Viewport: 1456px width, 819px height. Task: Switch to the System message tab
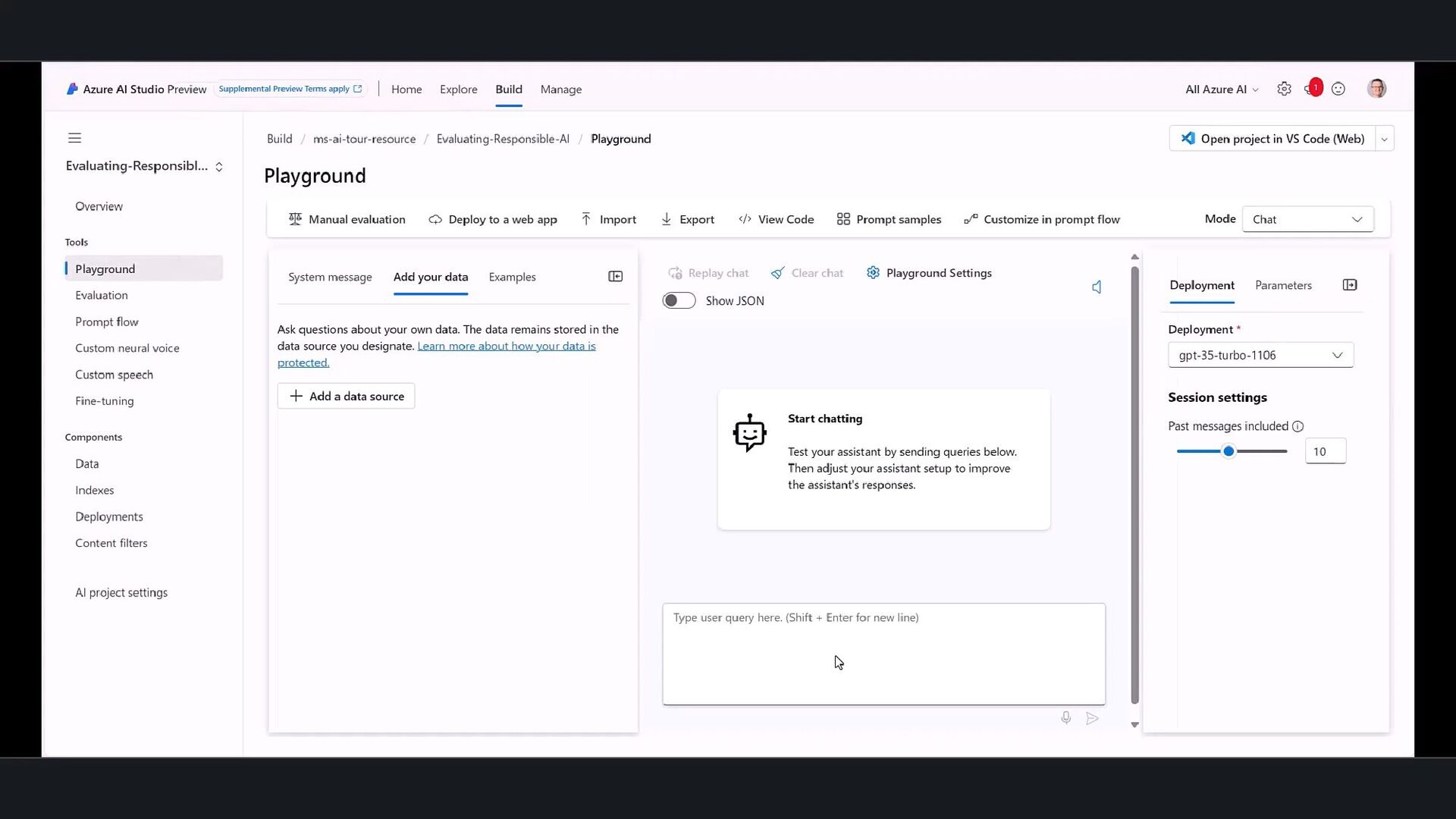pos(330,277)
